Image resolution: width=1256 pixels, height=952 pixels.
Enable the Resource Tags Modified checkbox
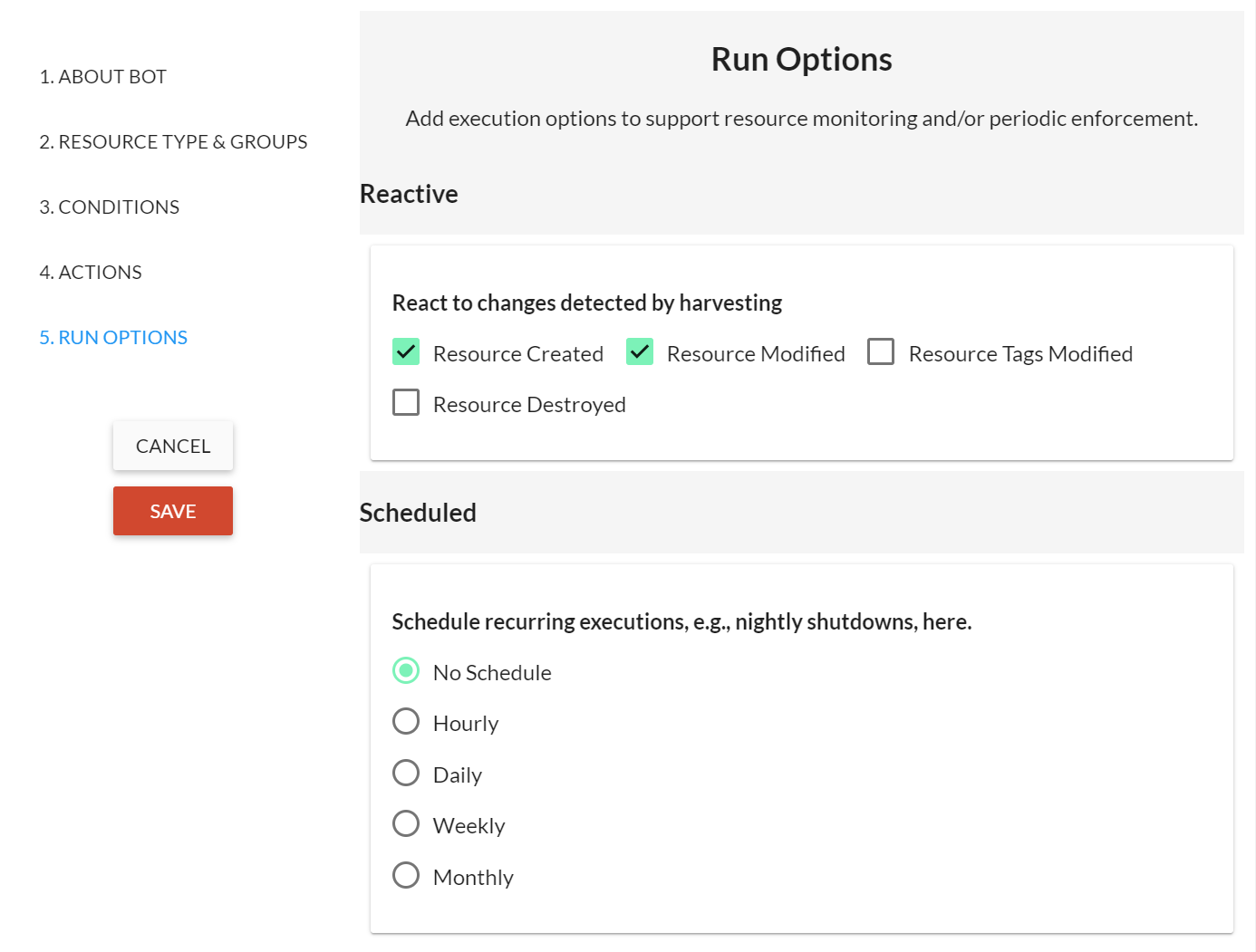click(881, 351)
